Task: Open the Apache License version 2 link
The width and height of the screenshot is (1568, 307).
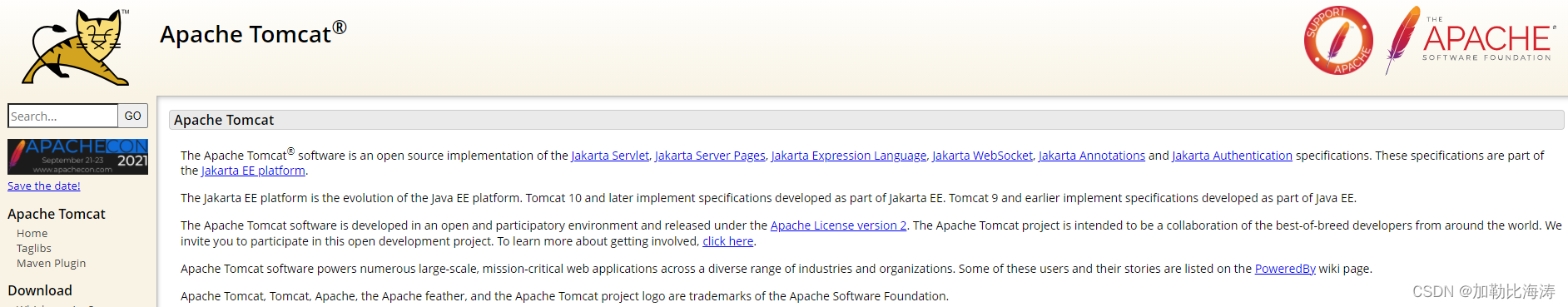Action: 838,225
